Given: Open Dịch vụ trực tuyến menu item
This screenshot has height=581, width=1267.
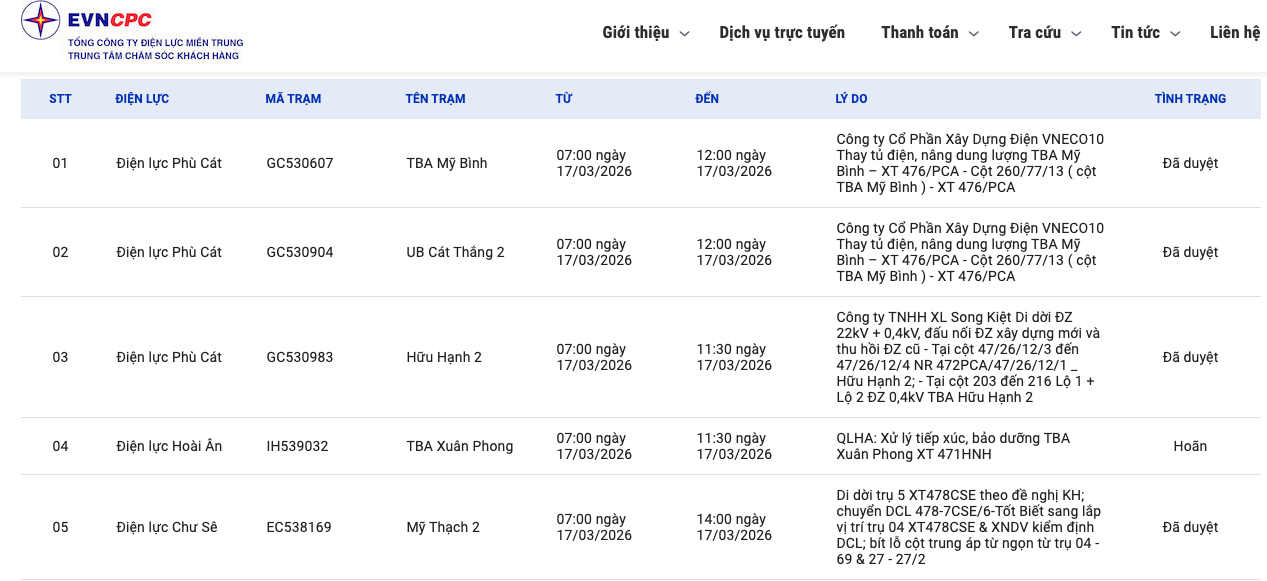Looking at the screenshot, I should coord(782,33).
